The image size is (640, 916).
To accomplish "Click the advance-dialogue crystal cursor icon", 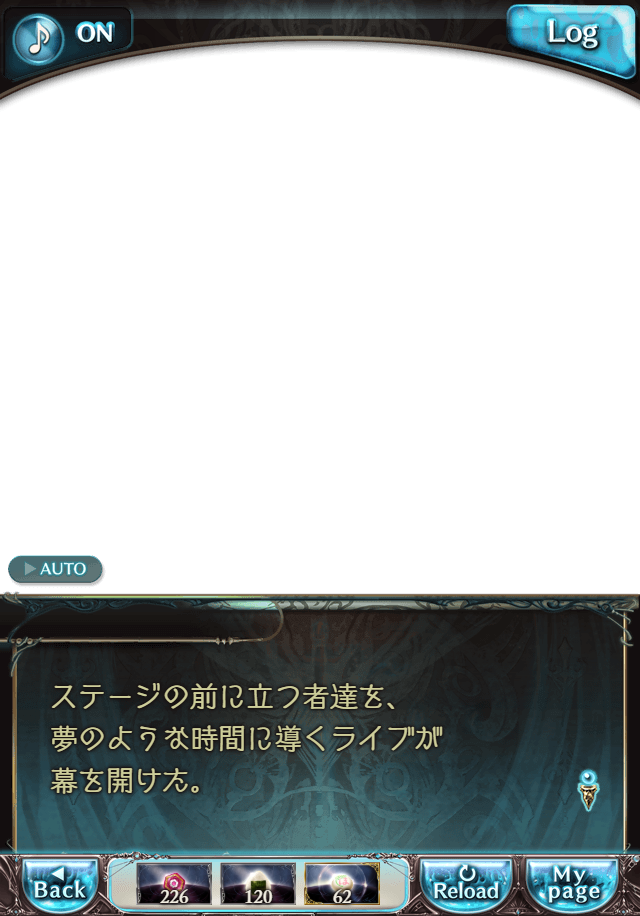I will 589,790.
